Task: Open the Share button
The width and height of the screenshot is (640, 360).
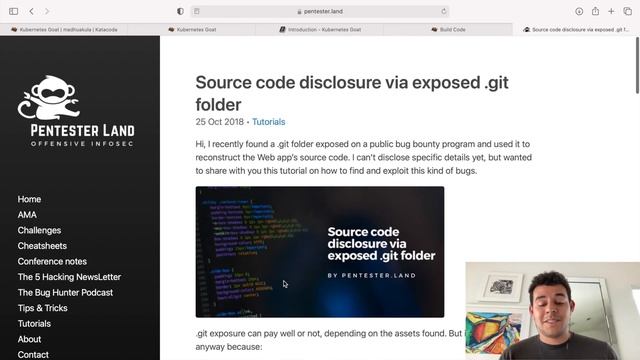Action: point(596,11)
